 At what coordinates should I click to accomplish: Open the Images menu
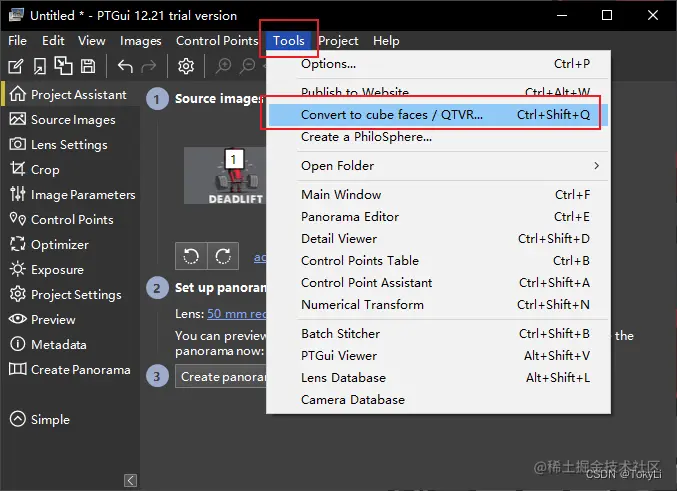coord(141,41)
